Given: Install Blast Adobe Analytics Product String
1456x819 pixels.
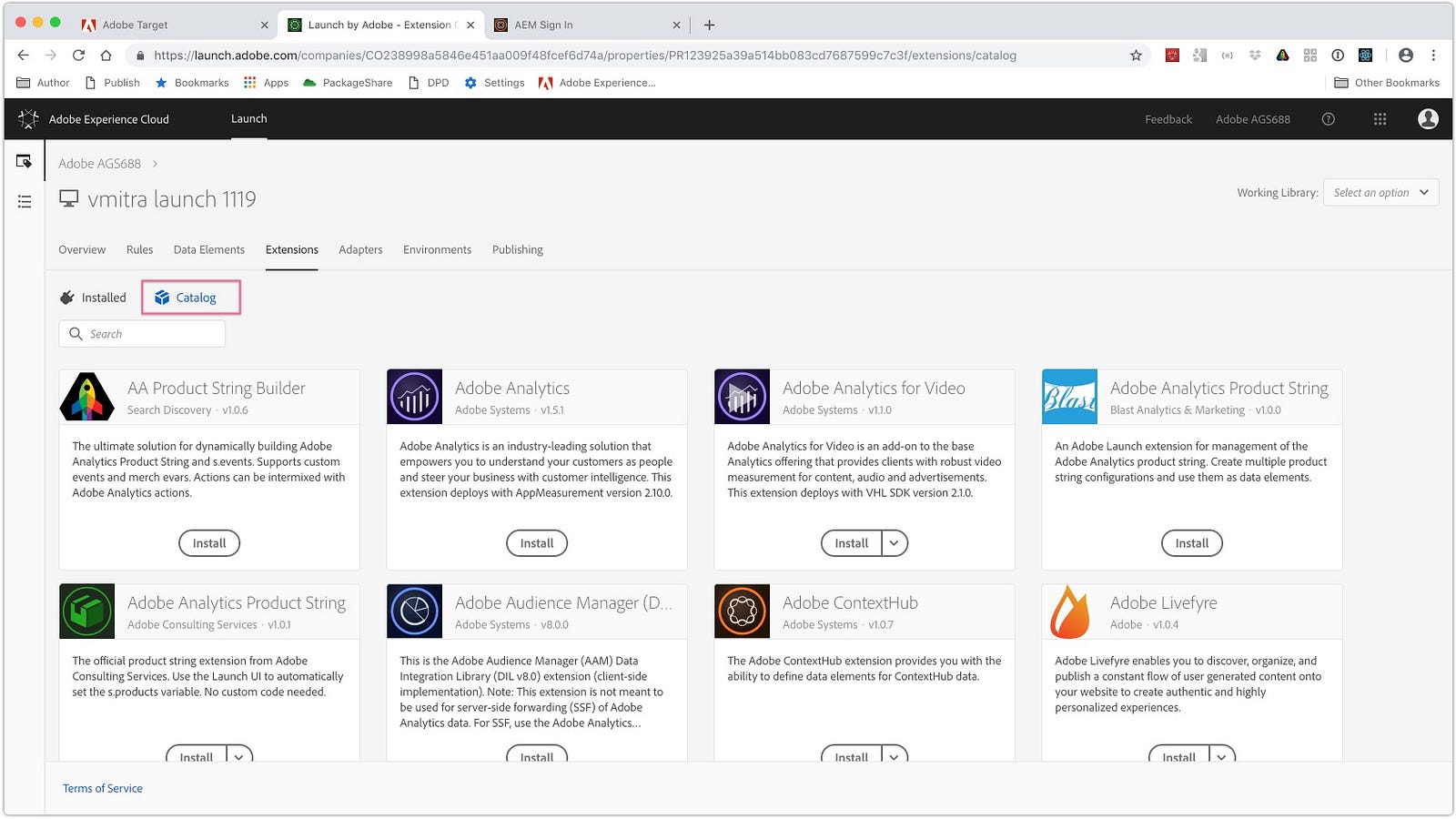Looking at the screenshot, I should tap(1192, 543).
